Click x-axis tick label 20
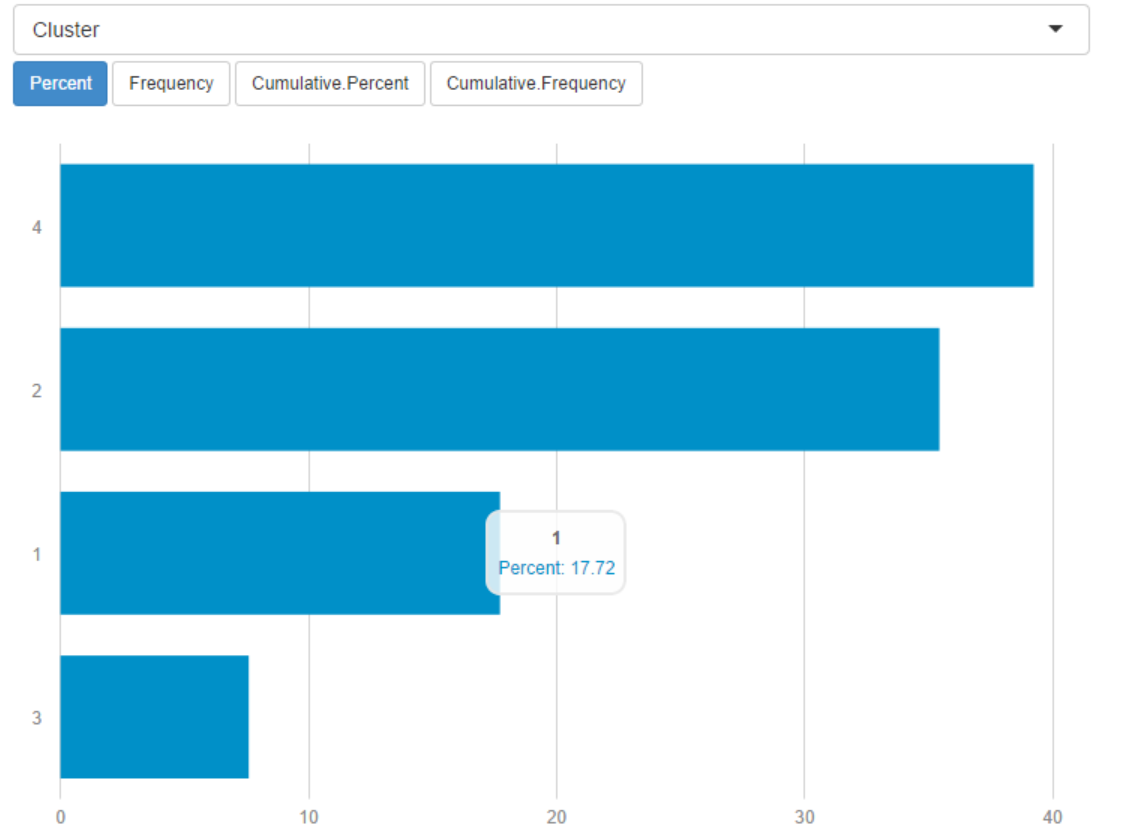 click(x=557, y=817)
